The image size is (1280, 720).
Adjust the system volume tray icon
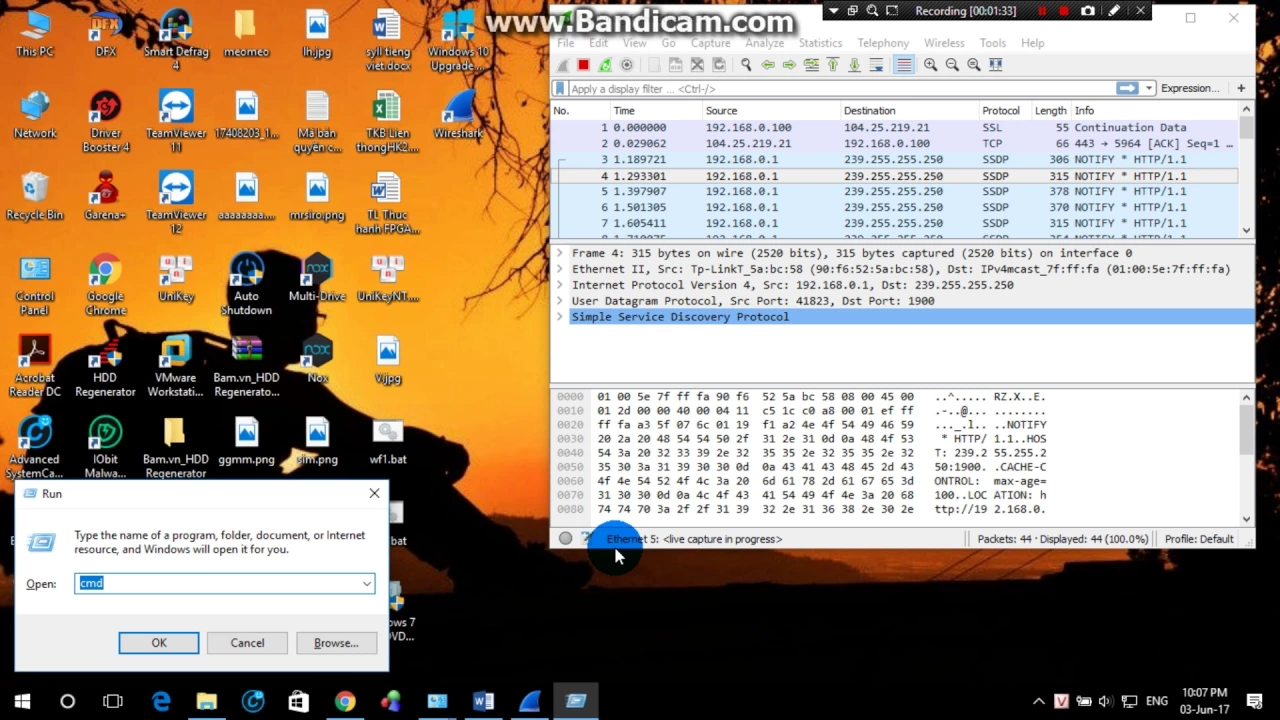pos(1105,701)
